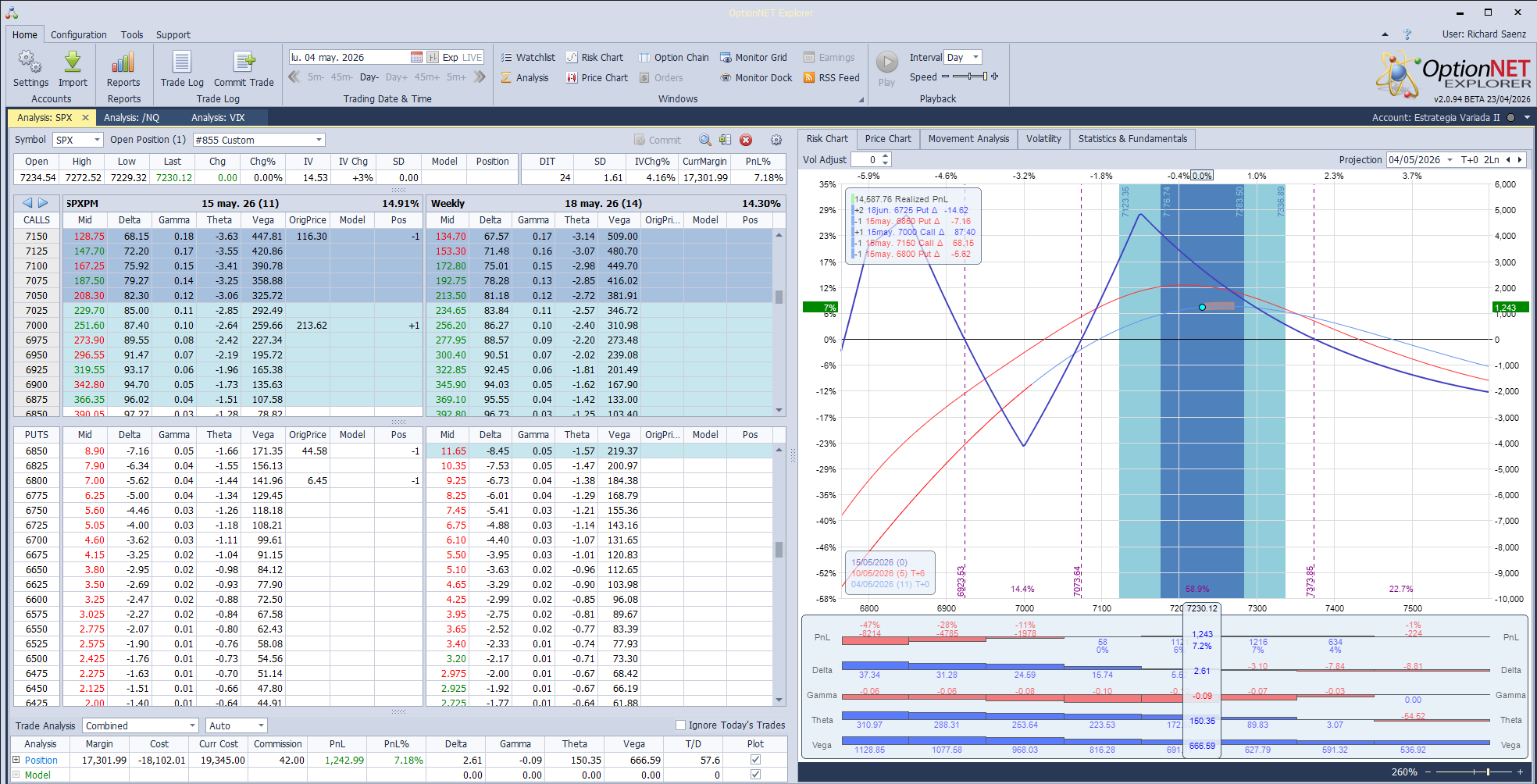The image size is (1537, 784).
Task: Click the Day- step back button
Action: click(369, 77)
